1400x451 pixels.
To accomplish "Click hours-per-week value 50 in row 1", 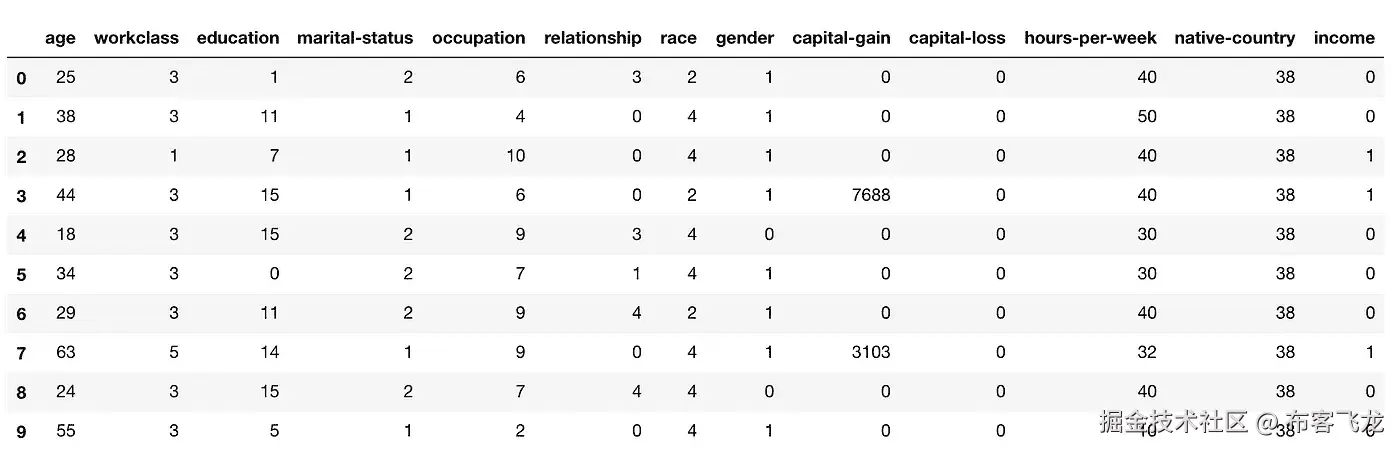I will tap(1146, 117).
